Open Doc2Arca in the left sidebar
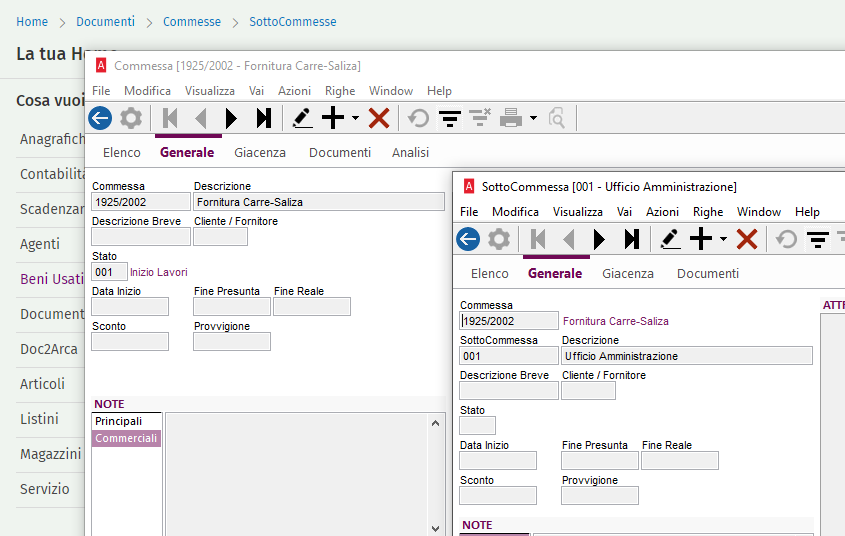The width and height of the screenshot is (845, 536). click(x=49, y=349)
